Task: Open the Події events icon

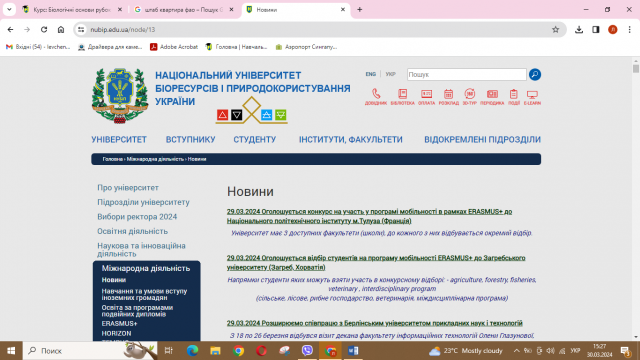Action: coord(513,97)
